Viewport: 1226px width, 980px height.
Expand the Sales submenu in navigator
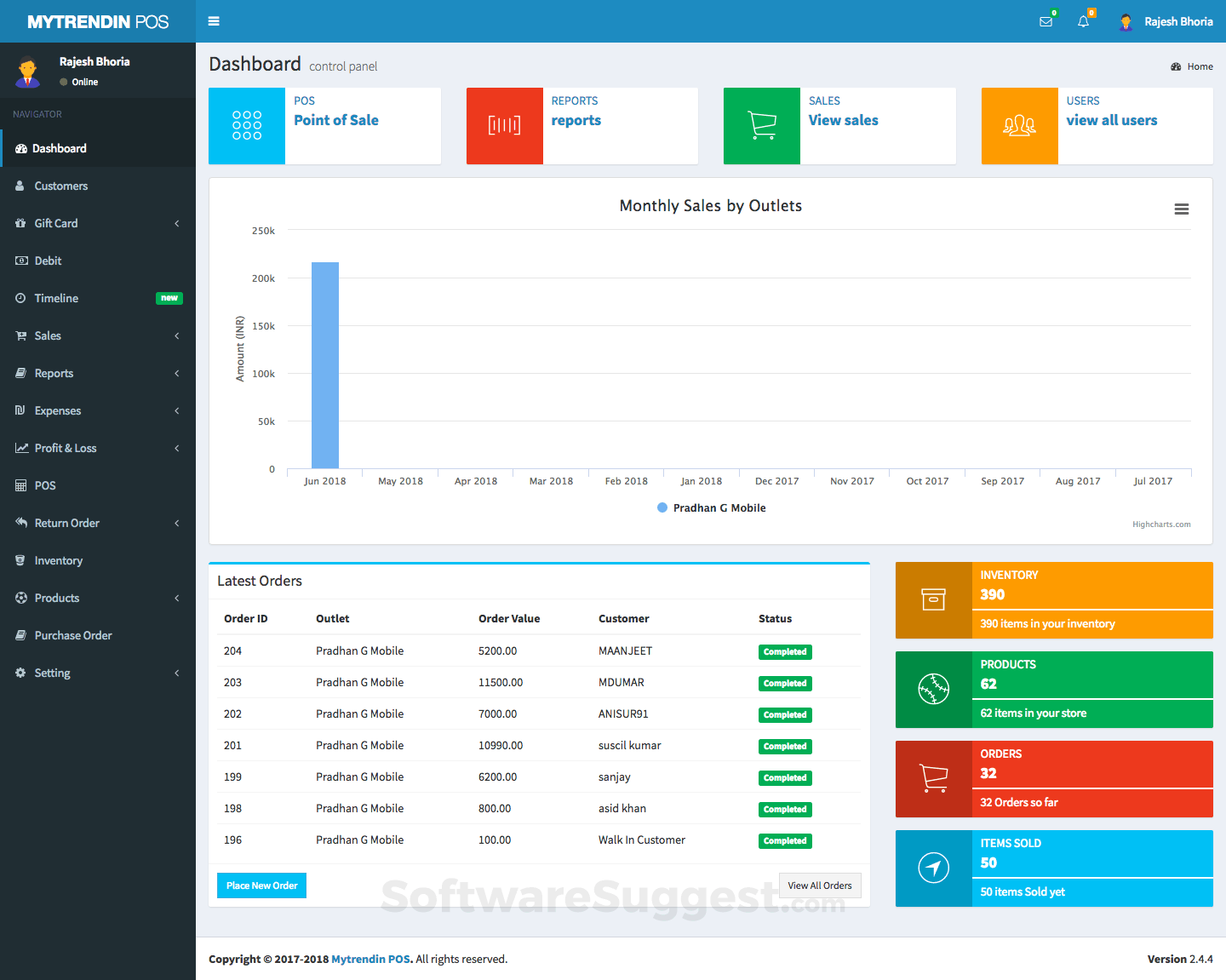(98, 335)
